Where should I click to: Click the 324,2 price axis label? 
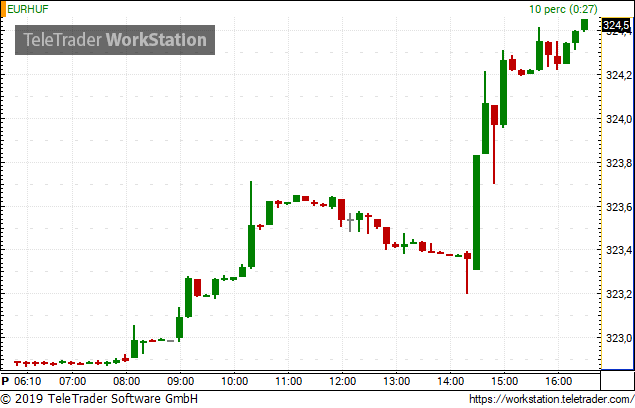pos(619,75)
